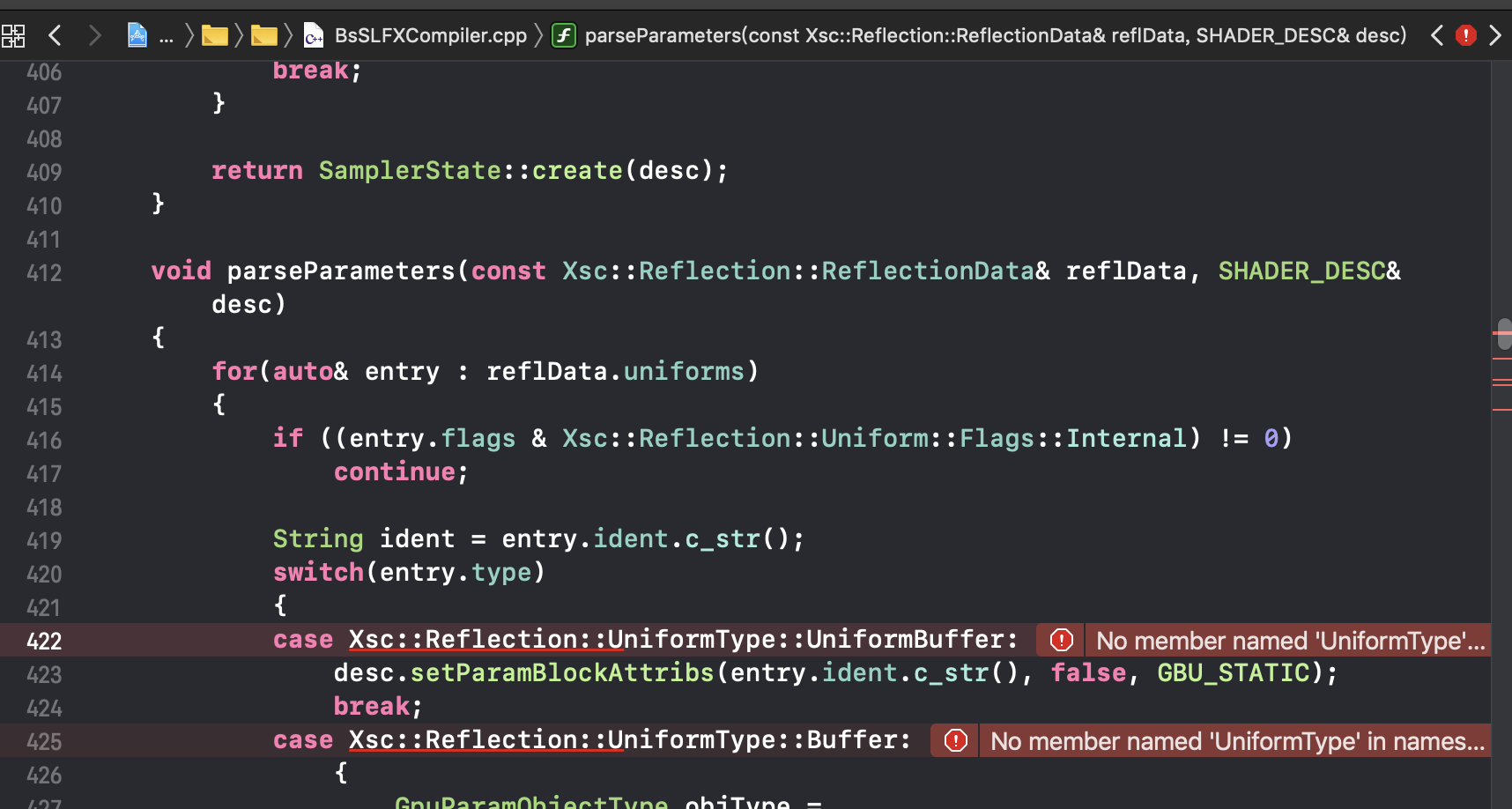
Task: Click the C++ file icon beside BsSLFXCompiler.cpp
Action: pyautogui.click(x=313, y=35)
